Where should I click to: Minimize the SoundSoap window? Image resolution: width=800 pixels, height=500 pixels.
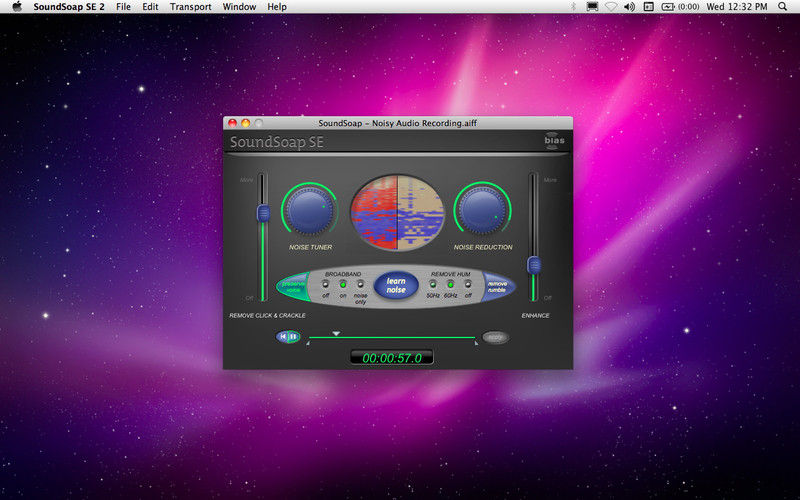(245, 123)
